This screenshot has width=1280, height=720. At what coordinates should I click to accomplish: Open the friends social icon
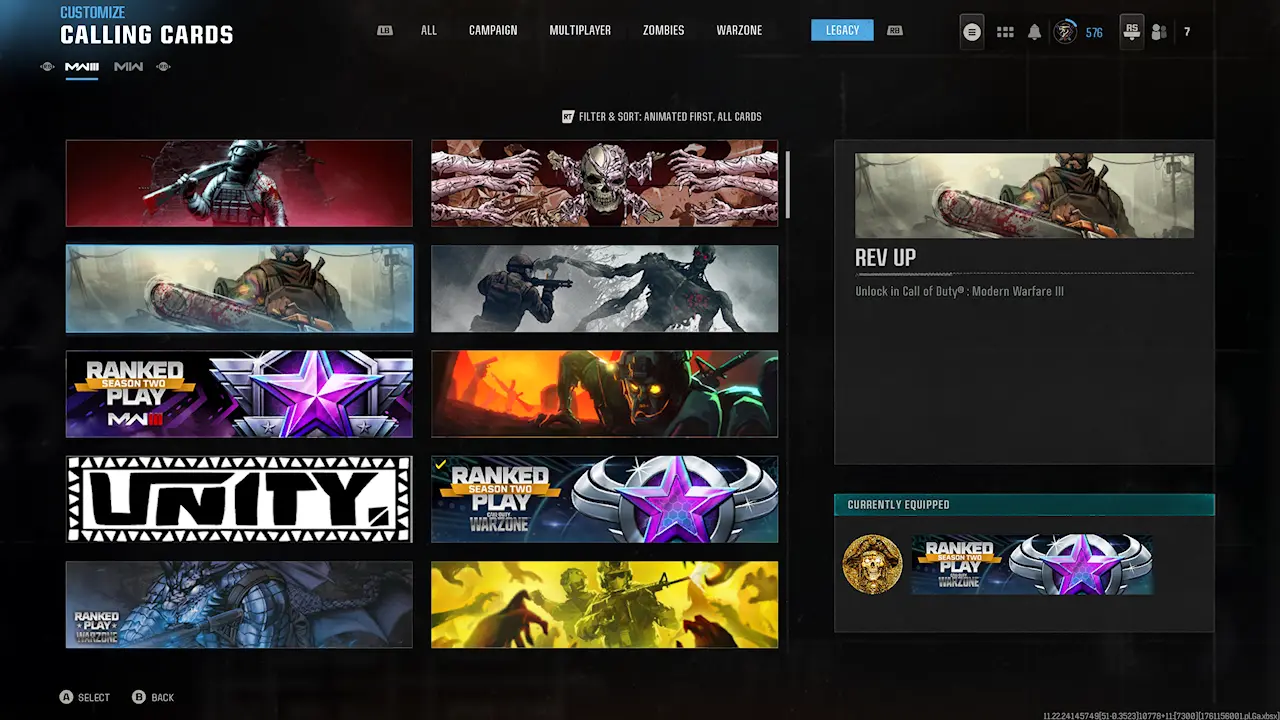(x=1159, y=32)
